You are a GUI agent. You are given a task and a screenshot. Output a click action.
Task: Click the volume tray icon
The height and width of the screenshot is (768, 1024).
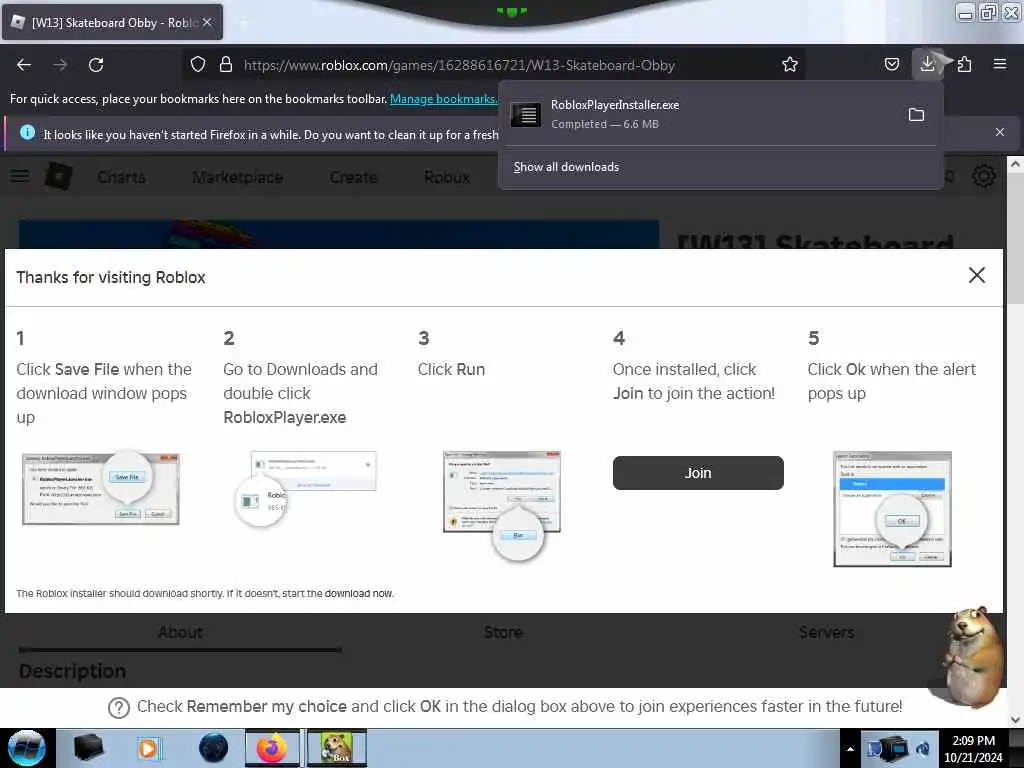[x=923, y=749]
